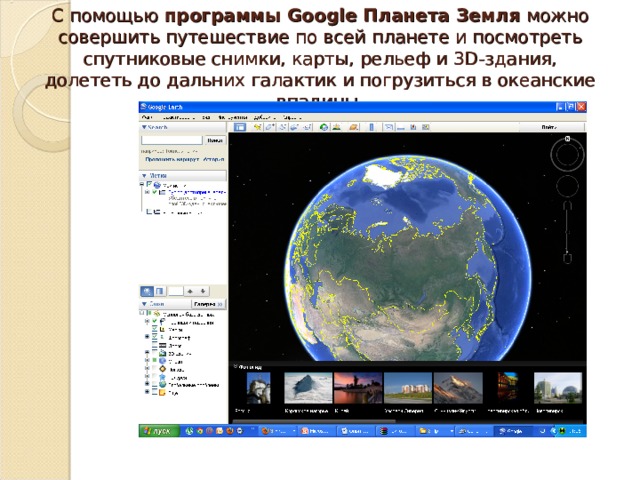Open the iceberg snow thumbnail in tour guide

(308, 388)
